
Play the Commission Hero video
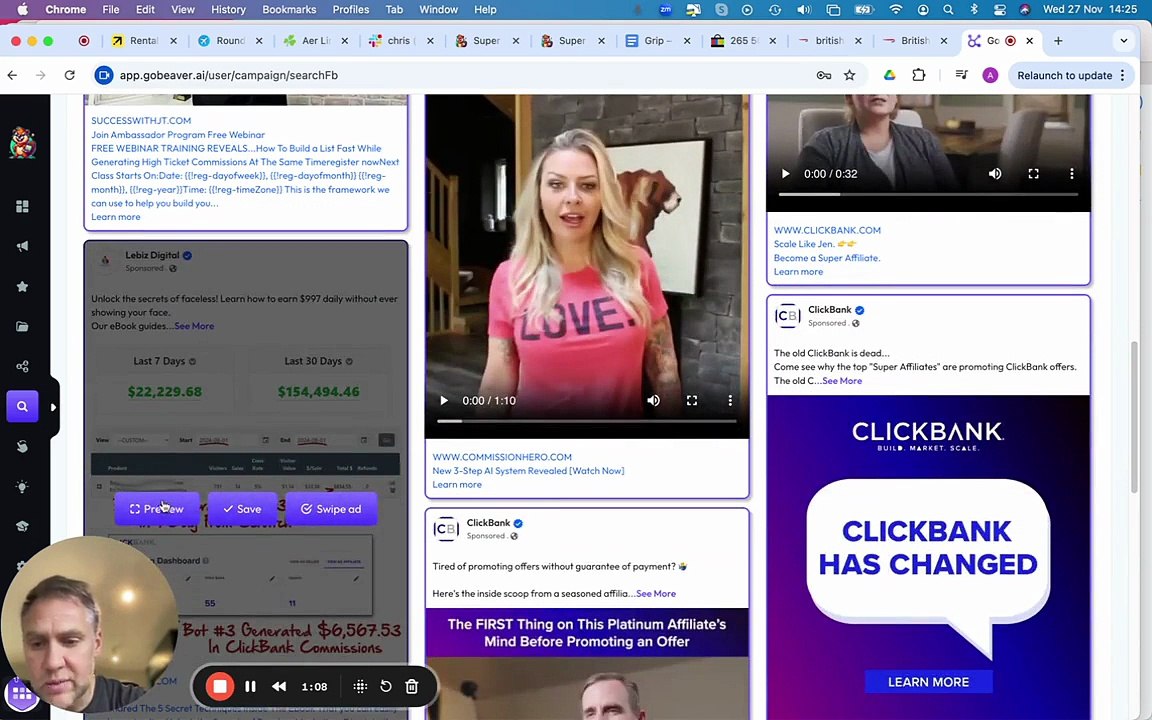click(x=444, y=400)
